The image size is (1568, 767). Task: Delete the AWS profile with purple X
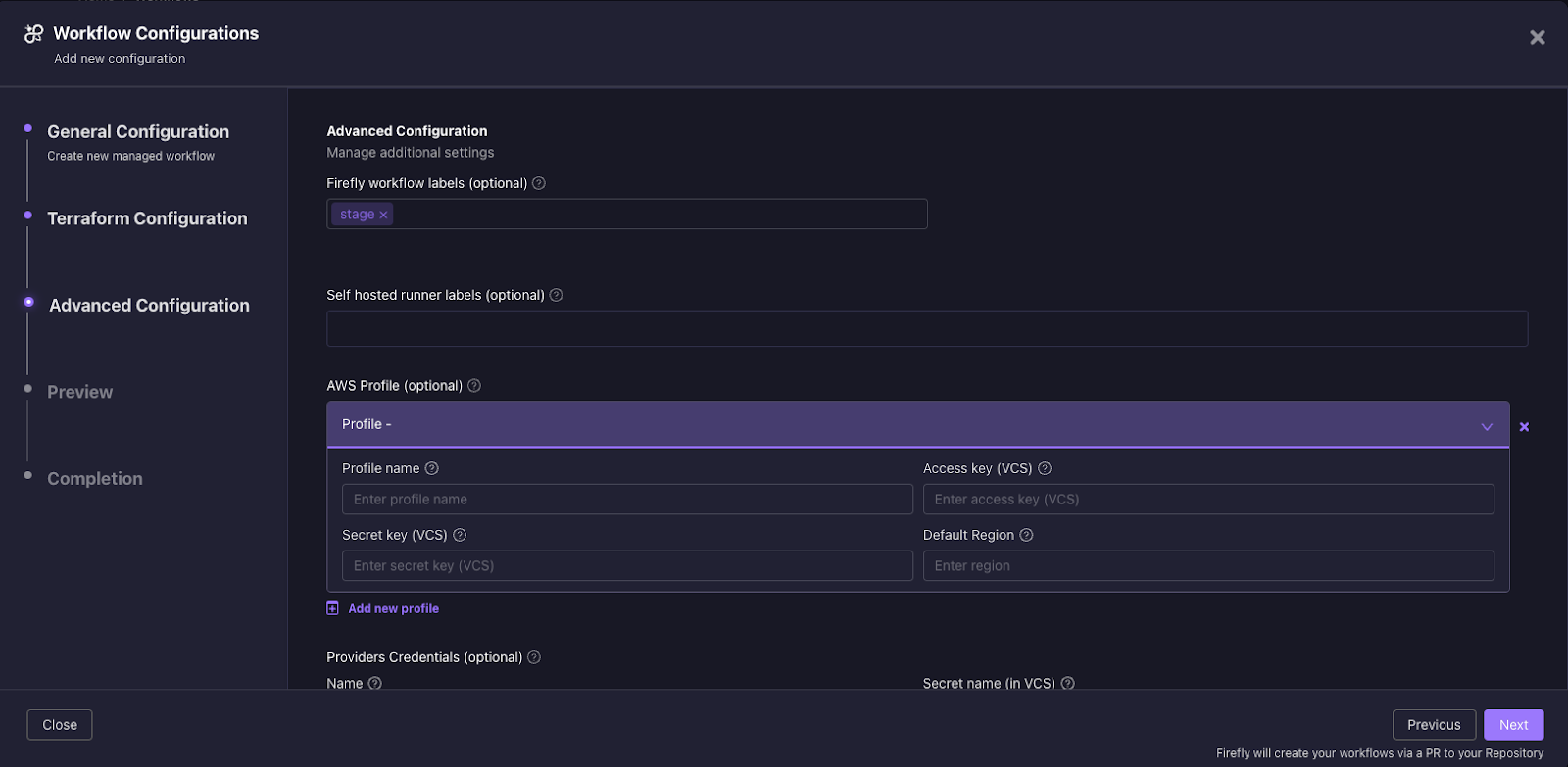pyautogui.click(x=1524, y=427)
